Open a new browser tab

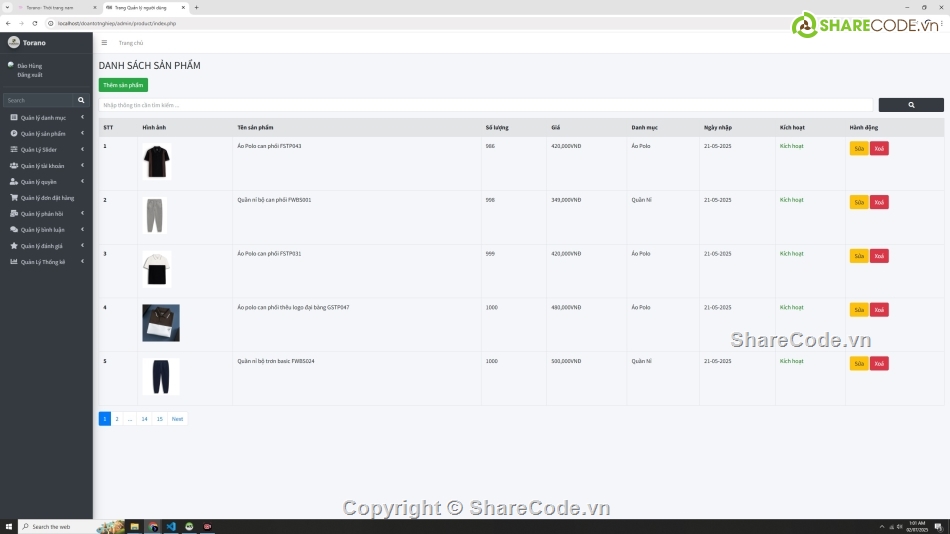click(196, 7)
